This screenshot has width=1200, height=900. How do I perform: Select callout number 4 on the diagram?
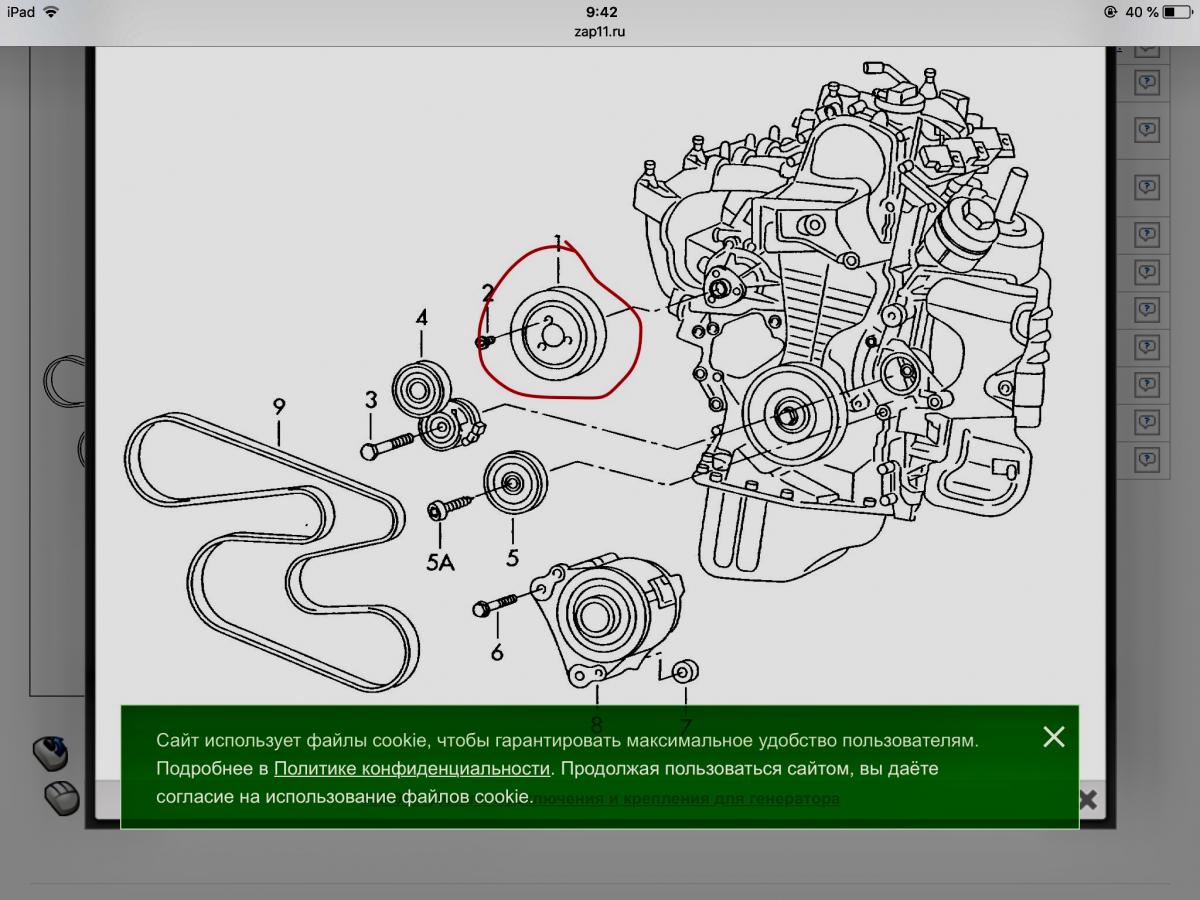pyautogui.click(x=422, y=318)
